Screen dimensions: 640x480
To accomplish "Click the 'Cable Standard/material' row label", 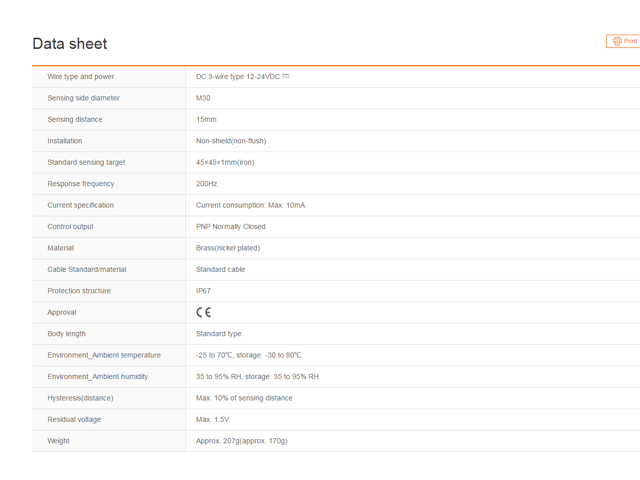I will [x=87, y=269].
